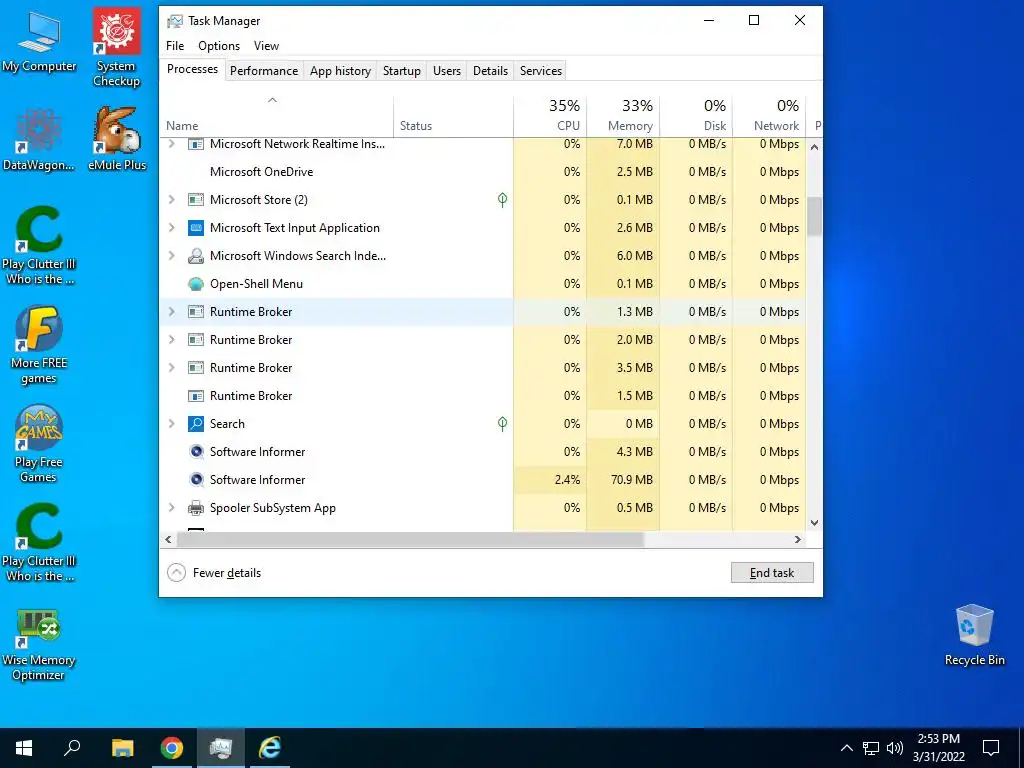Screen dimensions: 1024x768
Task: Expand Microsoft Network Realtime Inspection row
Action: 172,144
